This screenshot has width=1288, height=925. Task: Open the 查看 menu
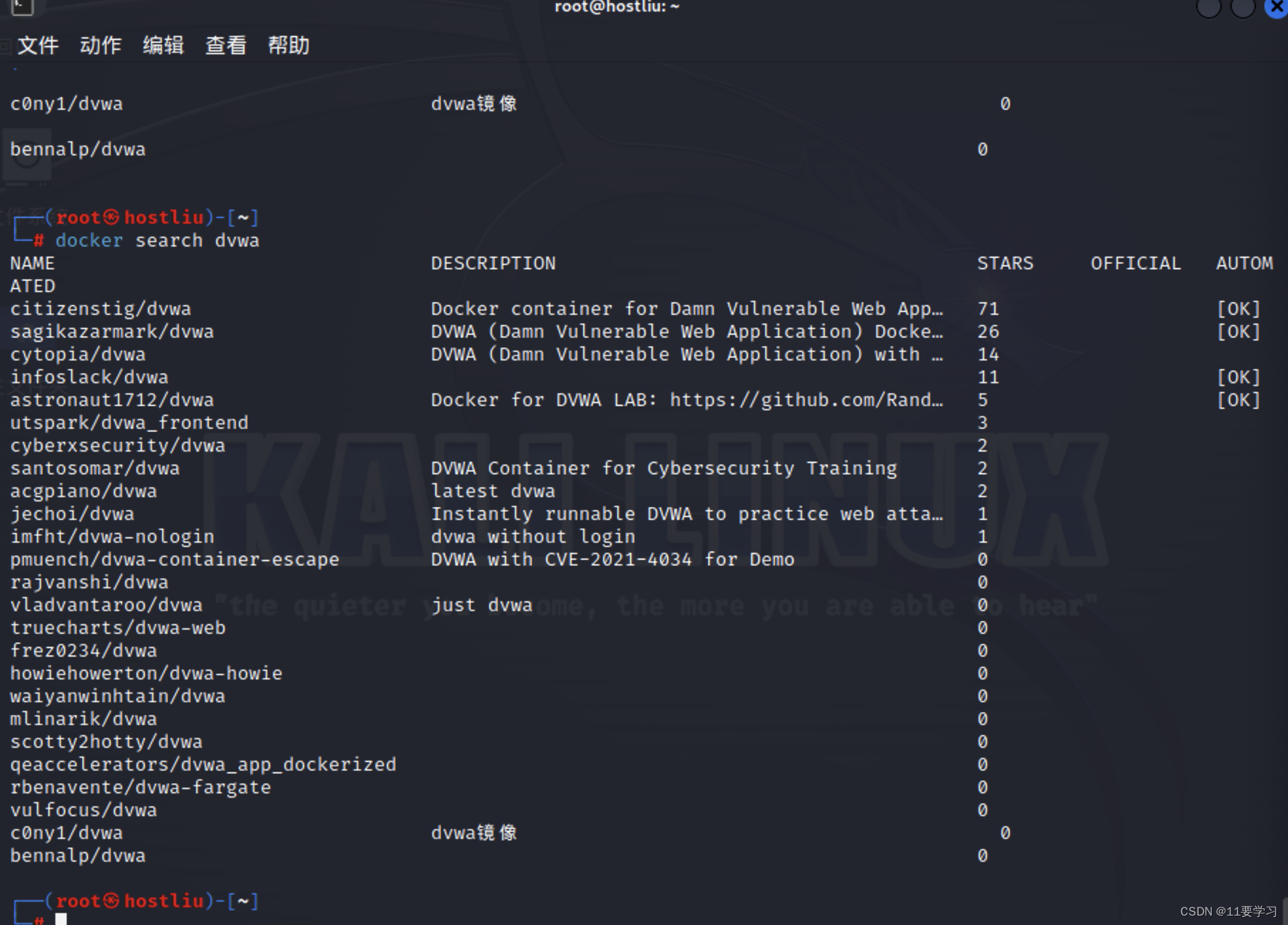click(225, 45)
